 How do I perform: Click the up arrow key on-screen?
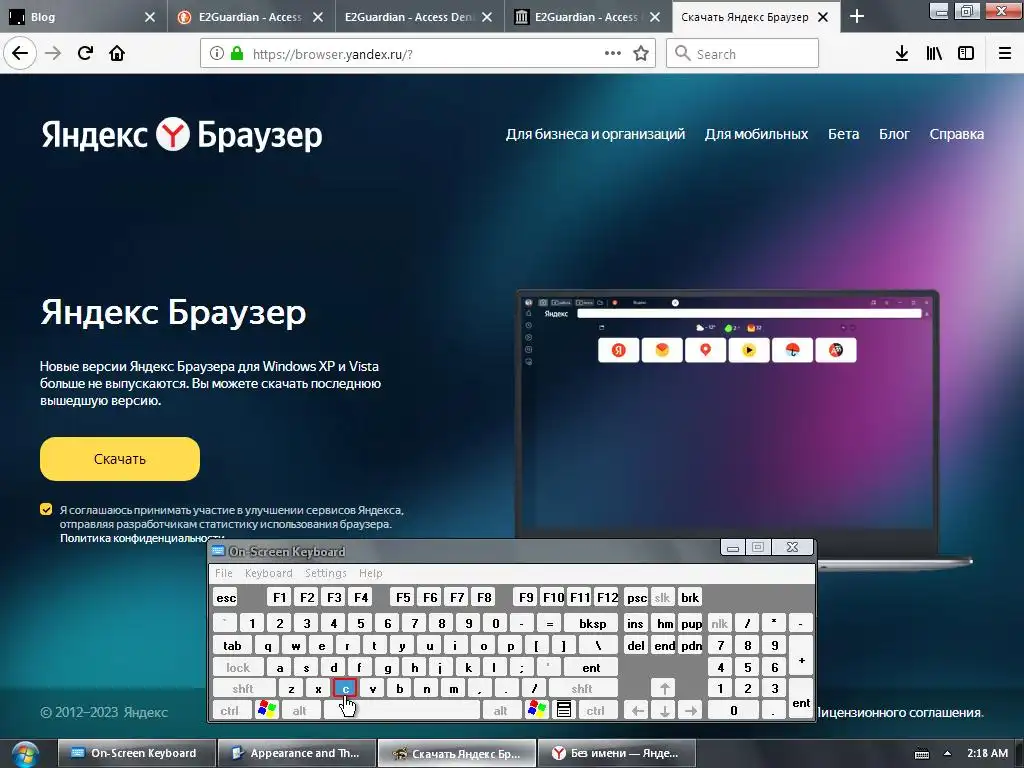664,688
